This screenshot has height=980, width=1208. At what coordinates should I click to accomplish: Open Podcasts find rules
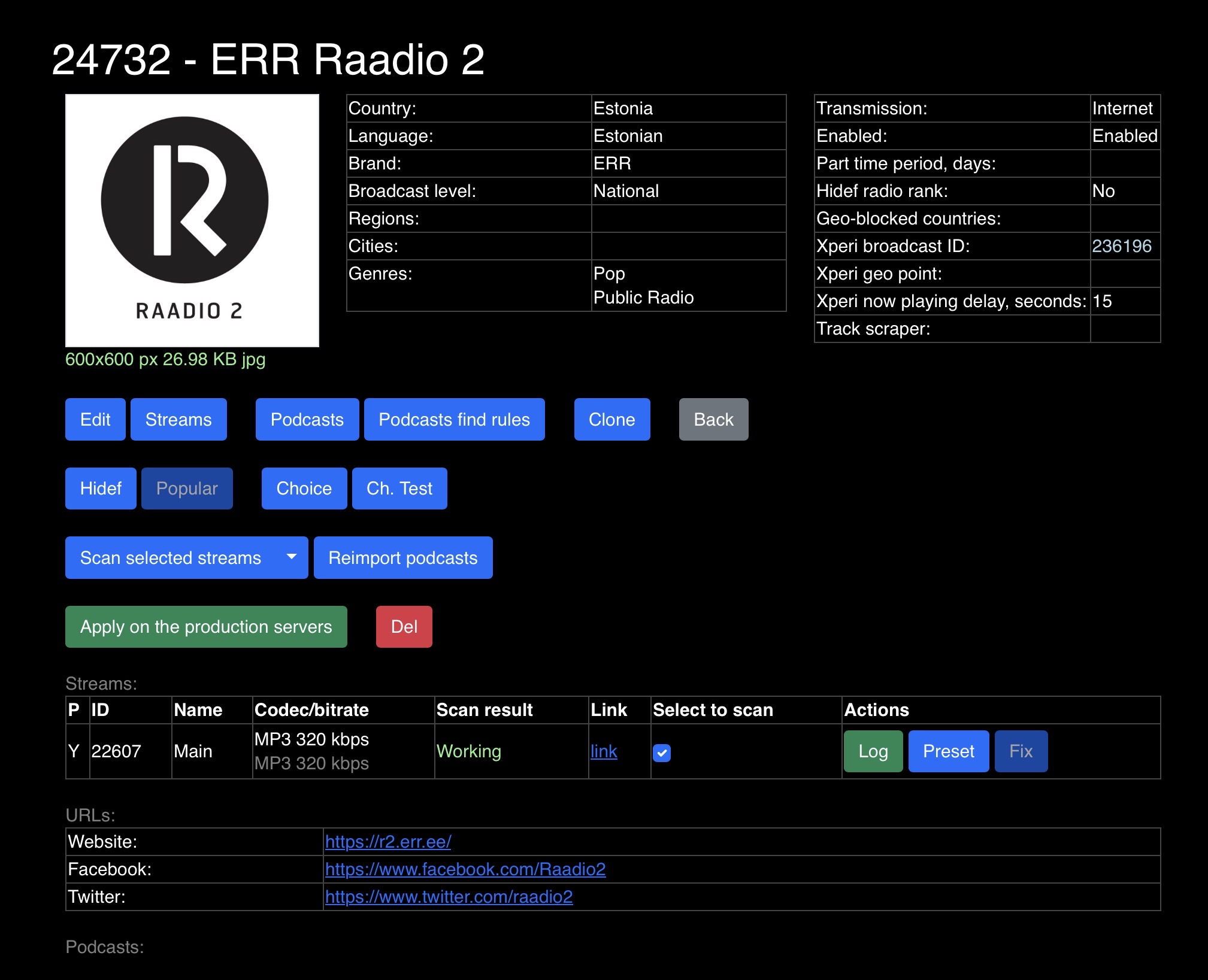pos(454,419)
